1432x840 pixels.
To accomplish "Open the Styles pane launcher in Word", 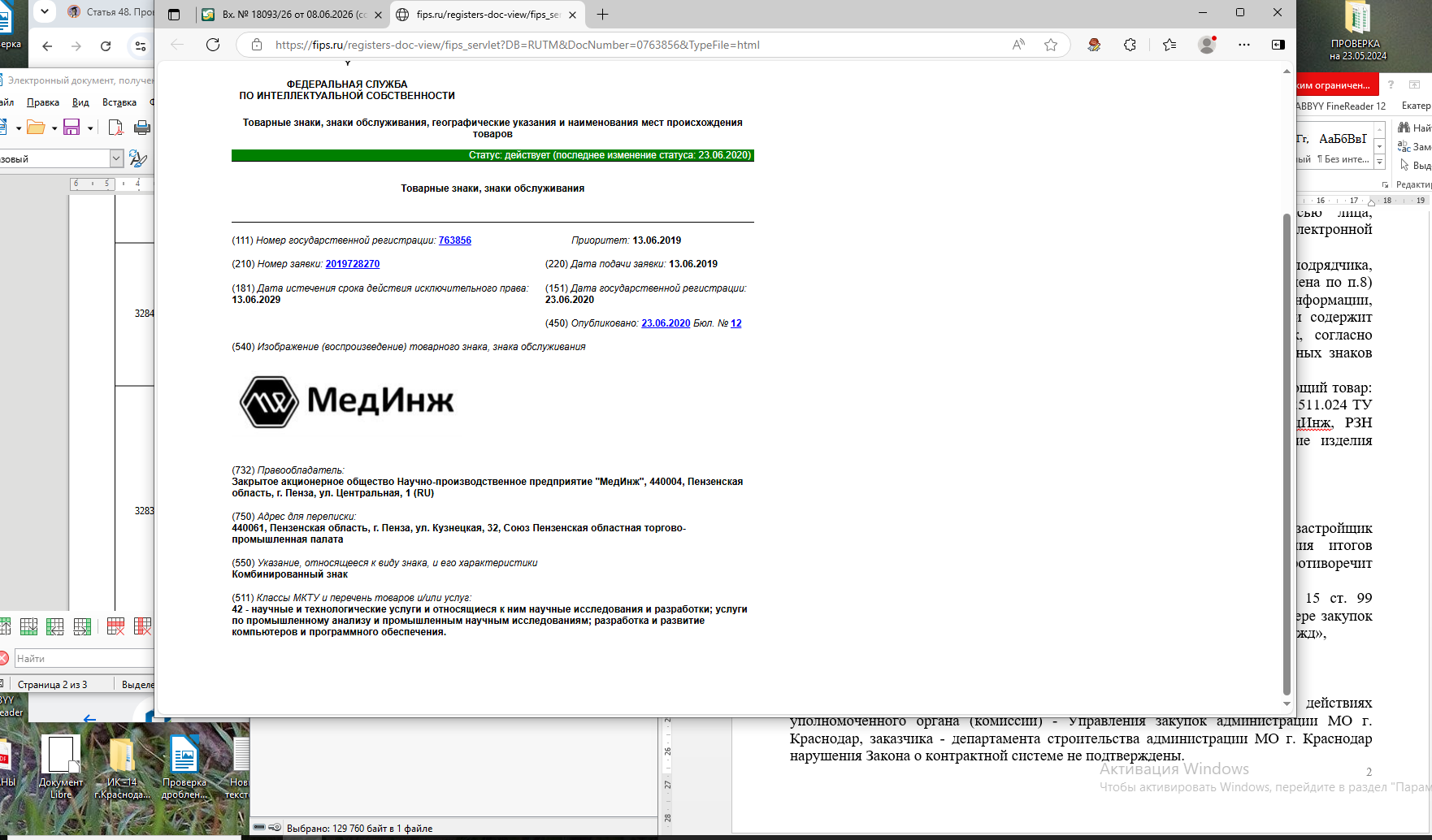I will point(1385,185).
